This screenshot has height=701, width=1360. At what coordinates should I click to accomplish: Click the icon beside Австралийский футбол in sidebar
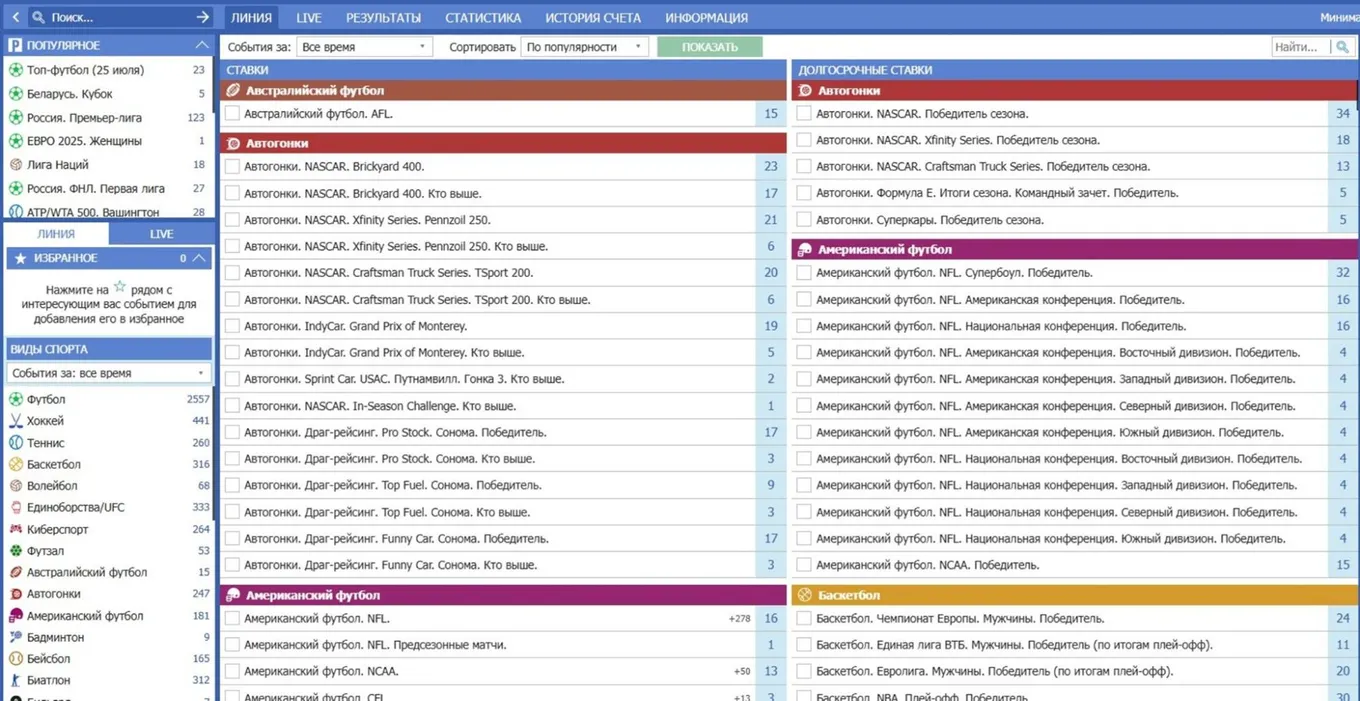tap(16, 573)
